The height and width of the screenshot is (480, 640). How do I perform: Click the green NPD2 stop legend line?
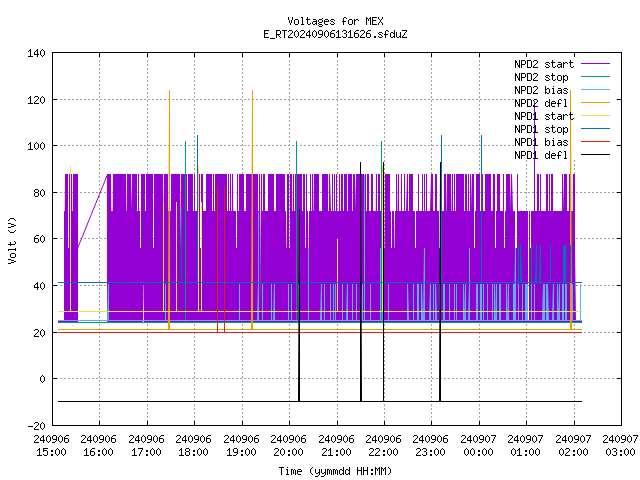pyautogui.click(x=596, y=77)
